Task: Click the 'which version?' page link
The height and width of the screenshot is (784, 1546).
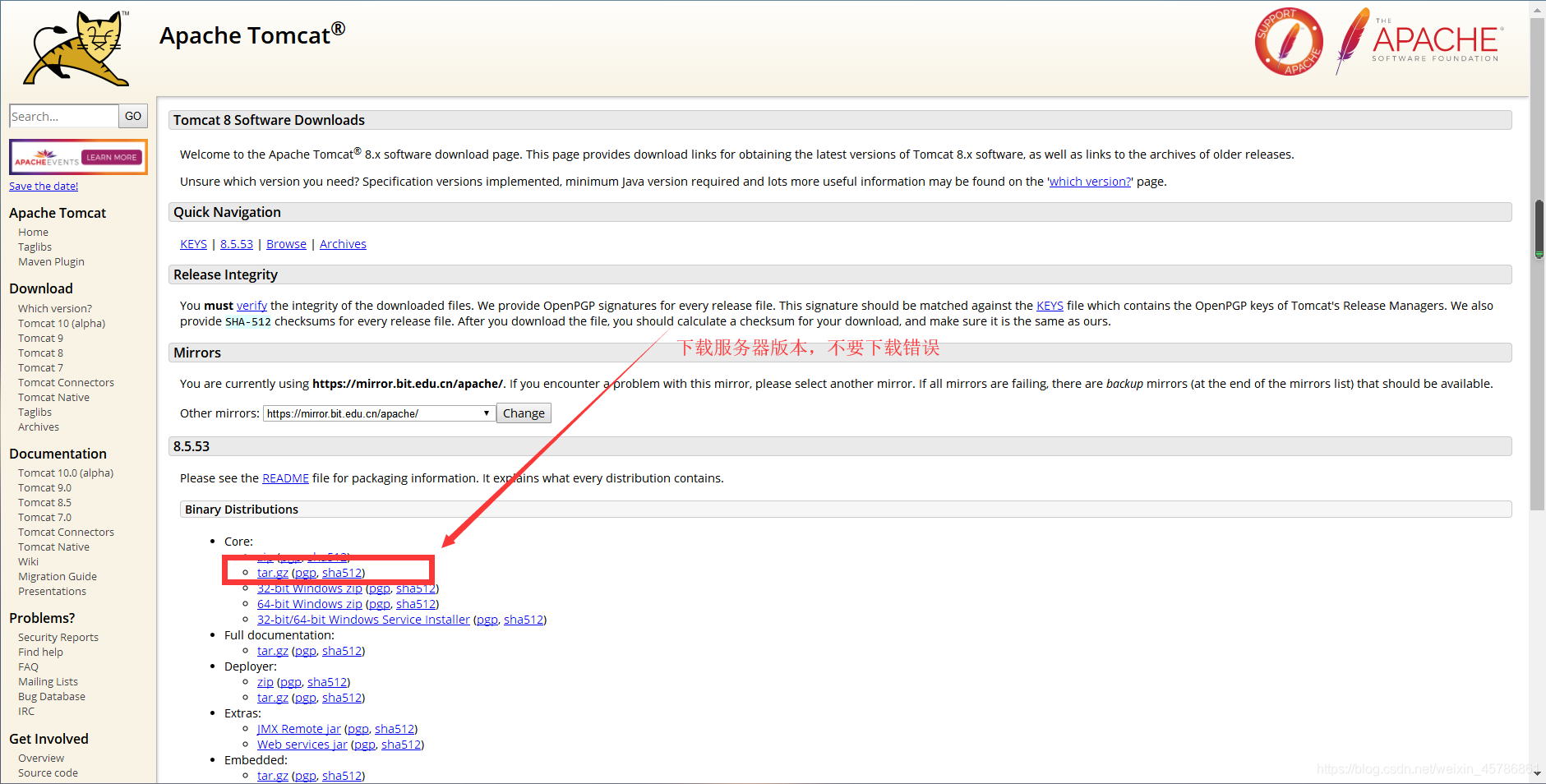Action: click(x=1090, y=182)
